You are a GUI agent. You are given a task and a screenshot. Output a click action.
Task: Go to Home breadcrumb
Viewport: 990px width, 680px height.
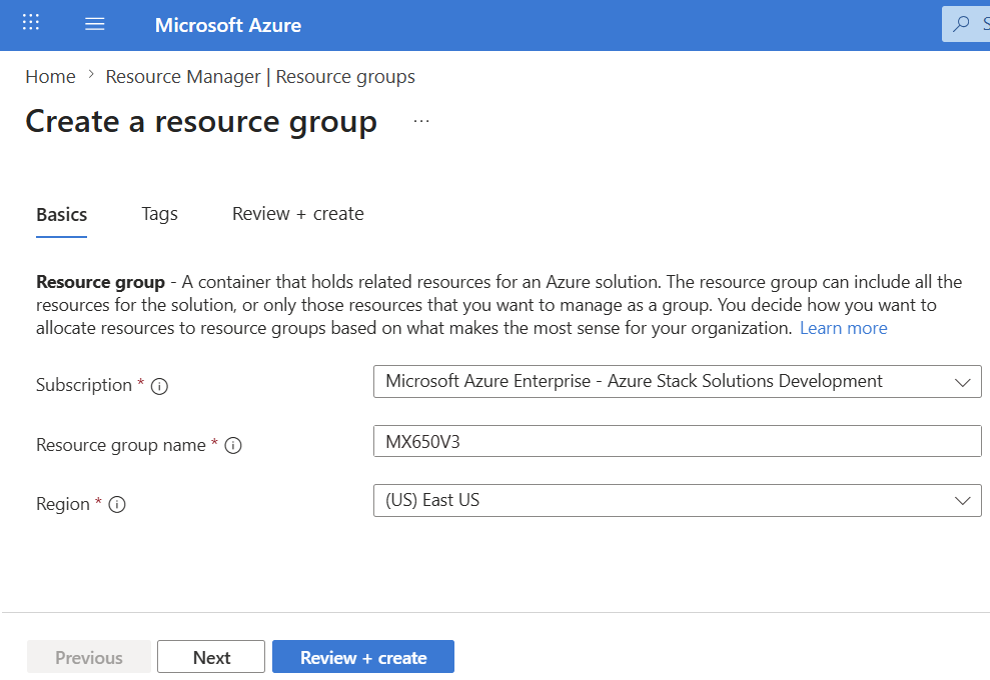50,76
